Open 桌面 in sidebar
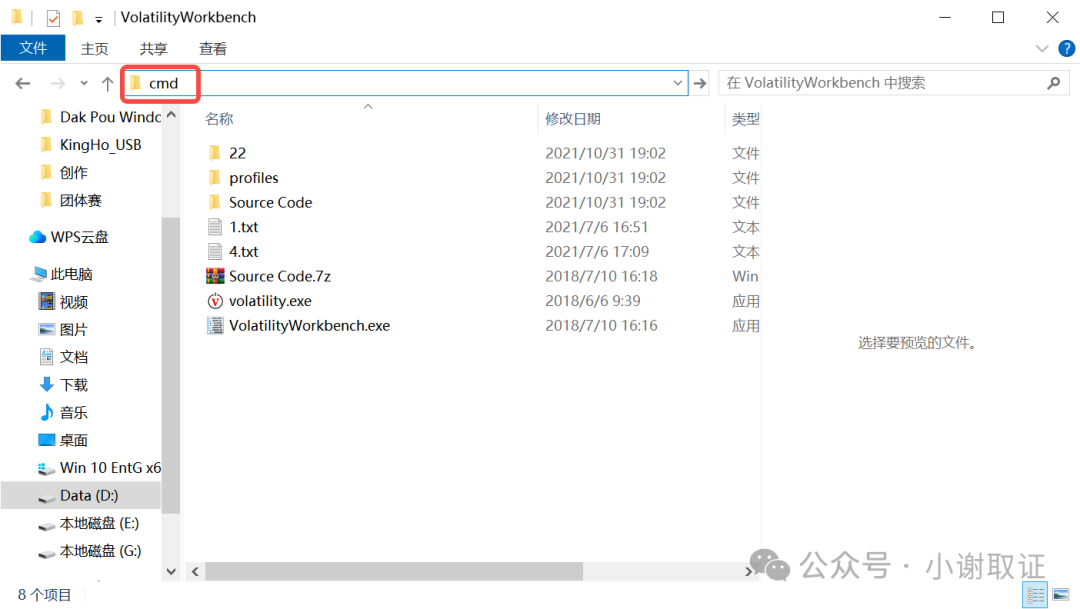The image size is (1080, 609). [x=74, y=440]
